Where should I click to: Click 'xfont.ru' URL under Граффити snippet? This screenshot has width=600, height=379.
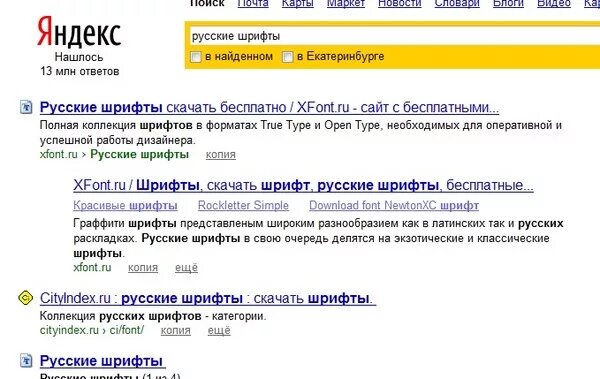point(92,267)
